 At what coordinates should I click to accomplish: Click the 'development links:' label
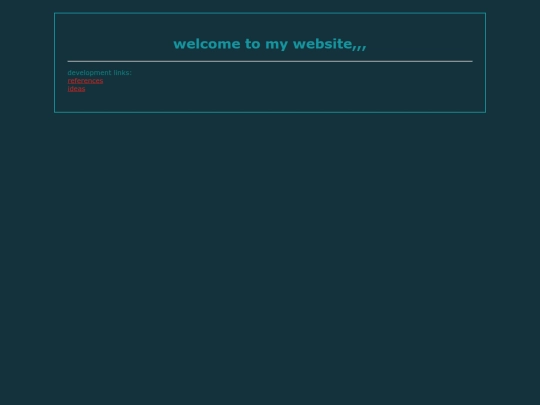tap(100, 73)
